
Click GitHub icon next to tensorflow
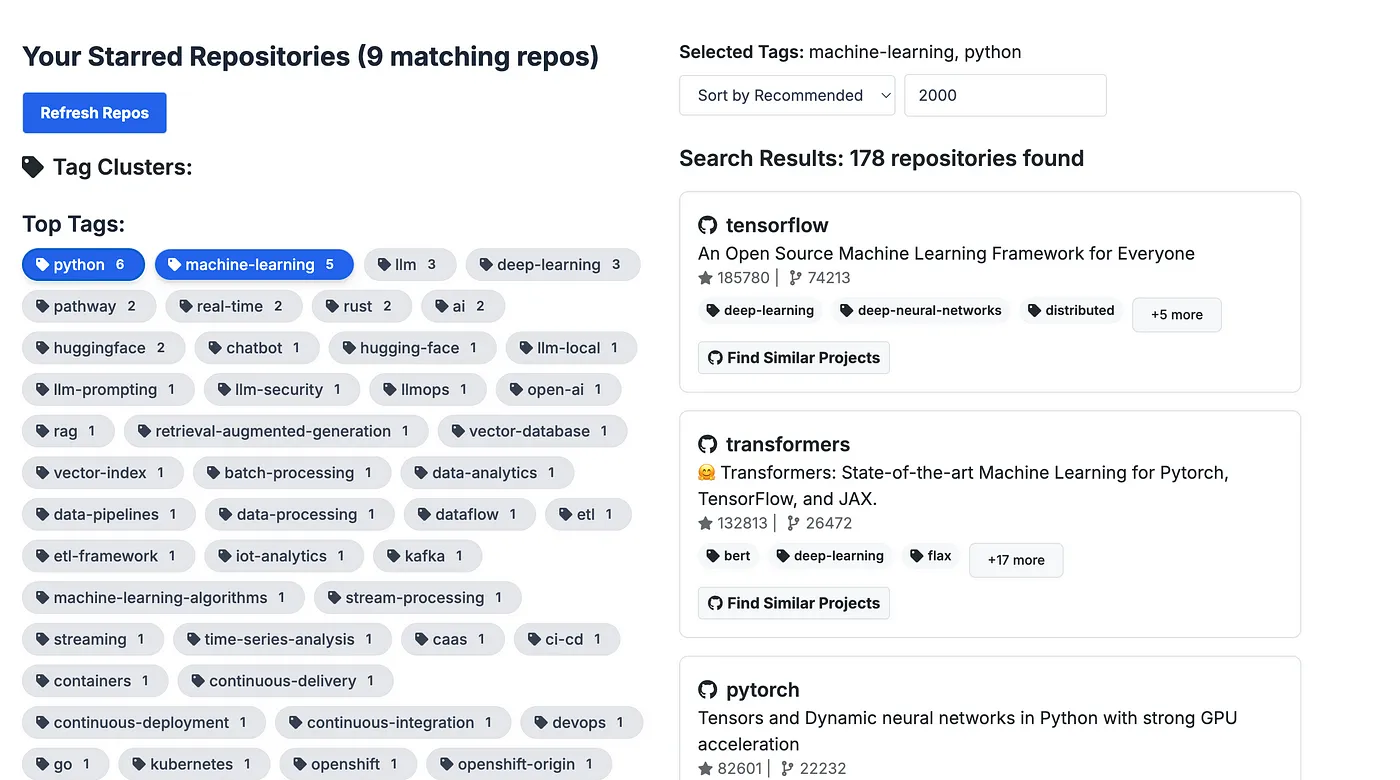(708, 225)
